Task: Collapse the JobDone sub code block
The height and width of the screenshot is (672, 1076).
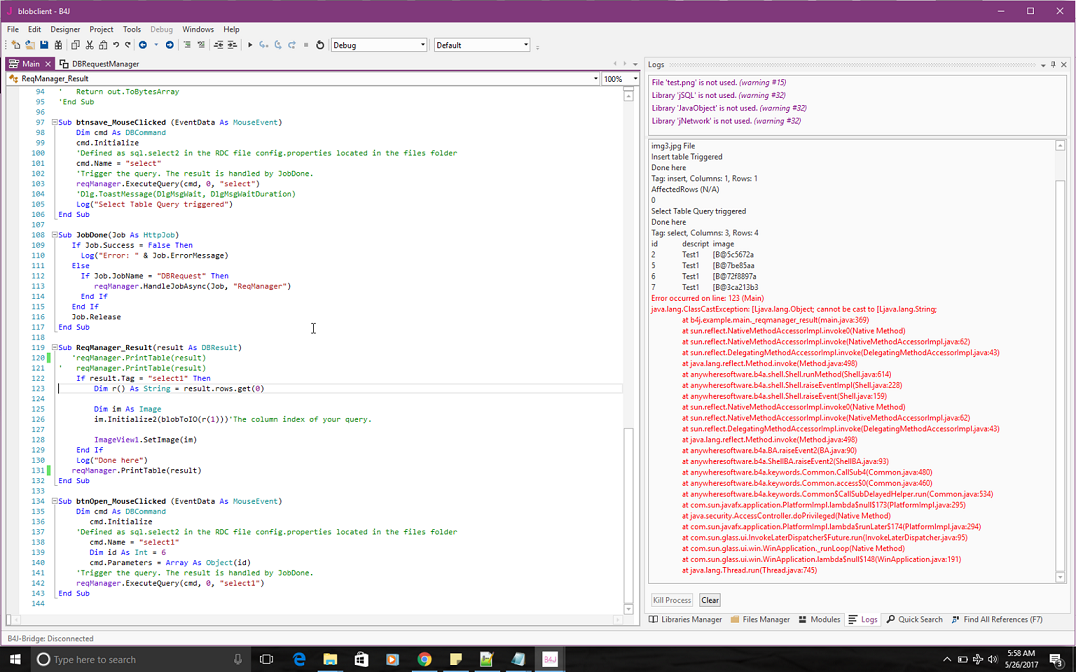Action: click(x=55, y=235)
